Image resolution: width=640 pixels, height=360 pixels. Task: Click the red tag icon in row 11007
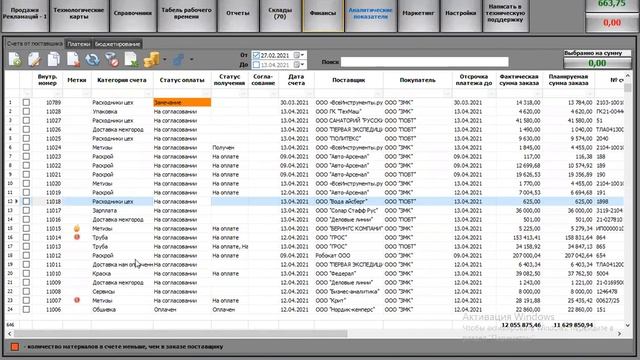click(x=77, y=300)
